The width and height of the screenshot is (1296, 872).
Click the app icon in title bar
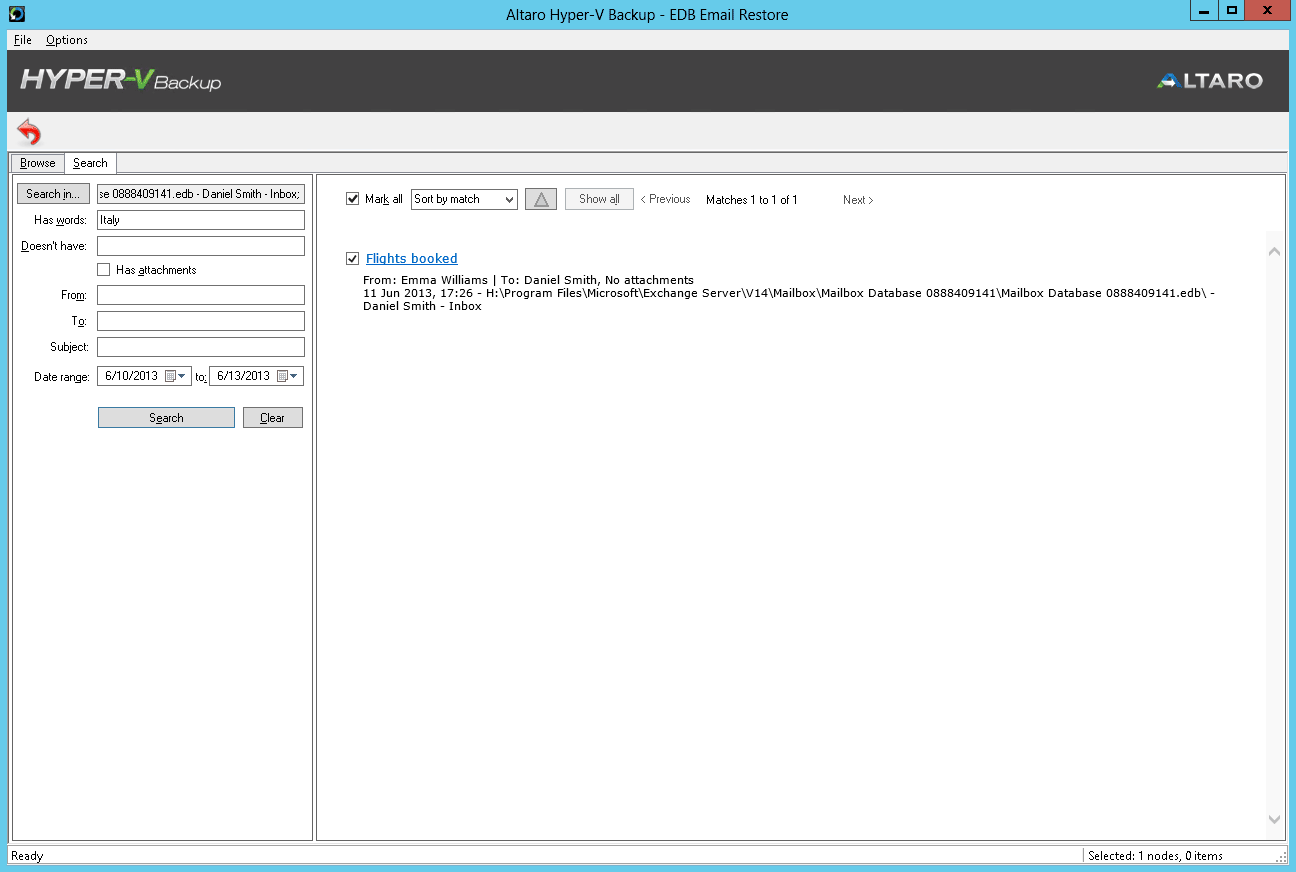(16, 13)
